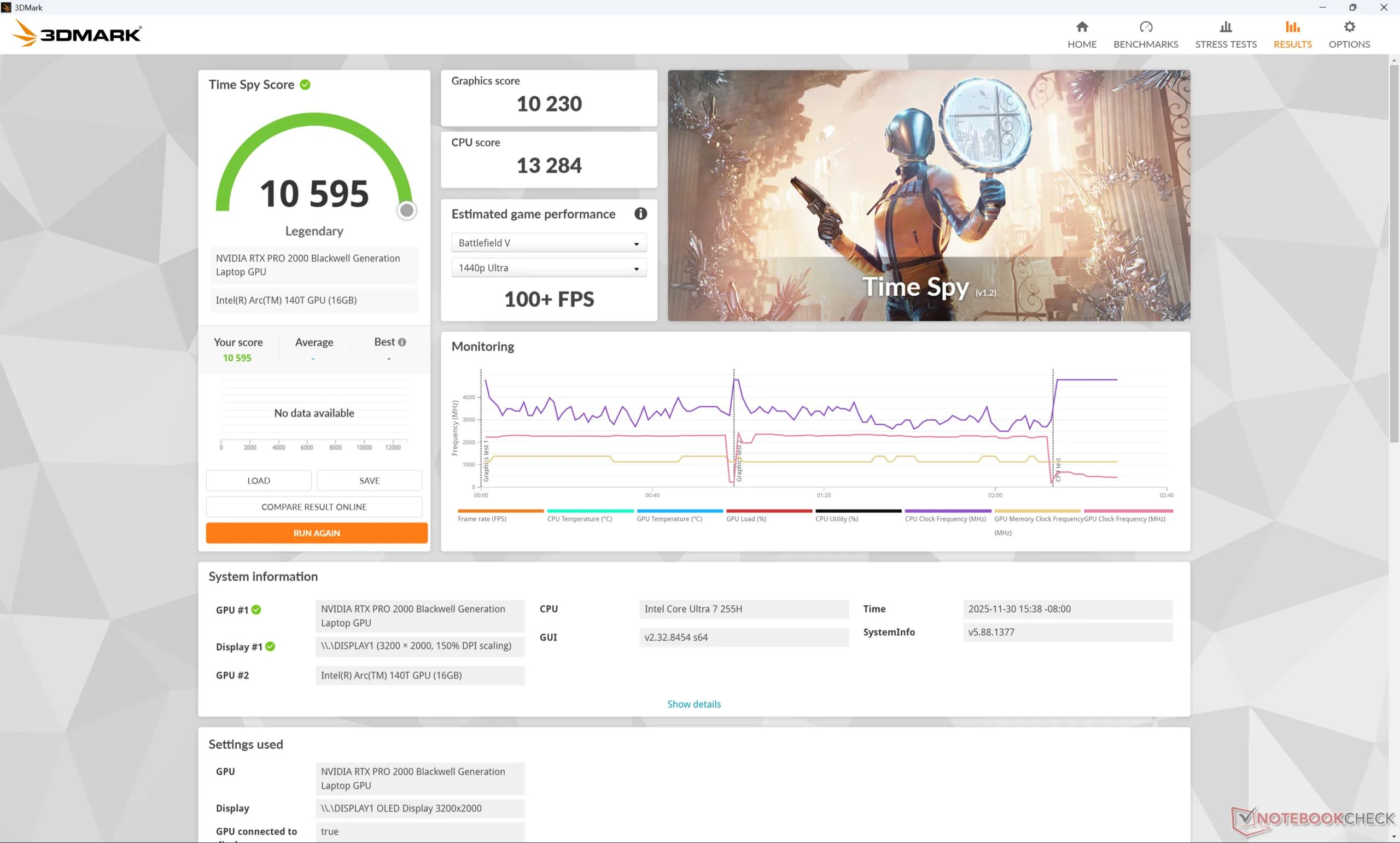This screenshot has width=1400, height=843.
Task: Click the score gauge end knob
Action: coord(406,211)
